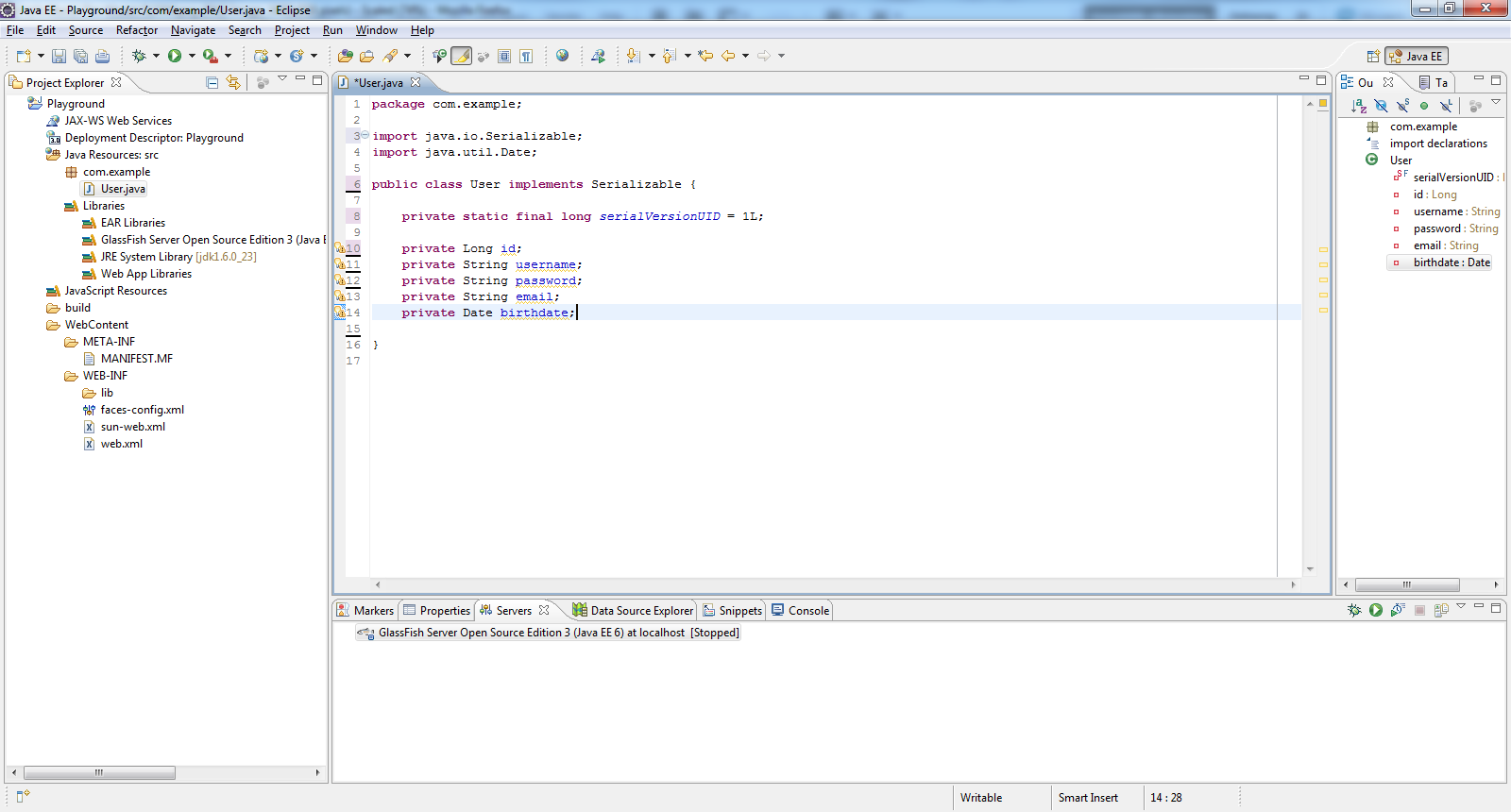Click the Open Task folder icon in the toolbar
Viewport: 1511px width, 812px height.
[367, 56]
